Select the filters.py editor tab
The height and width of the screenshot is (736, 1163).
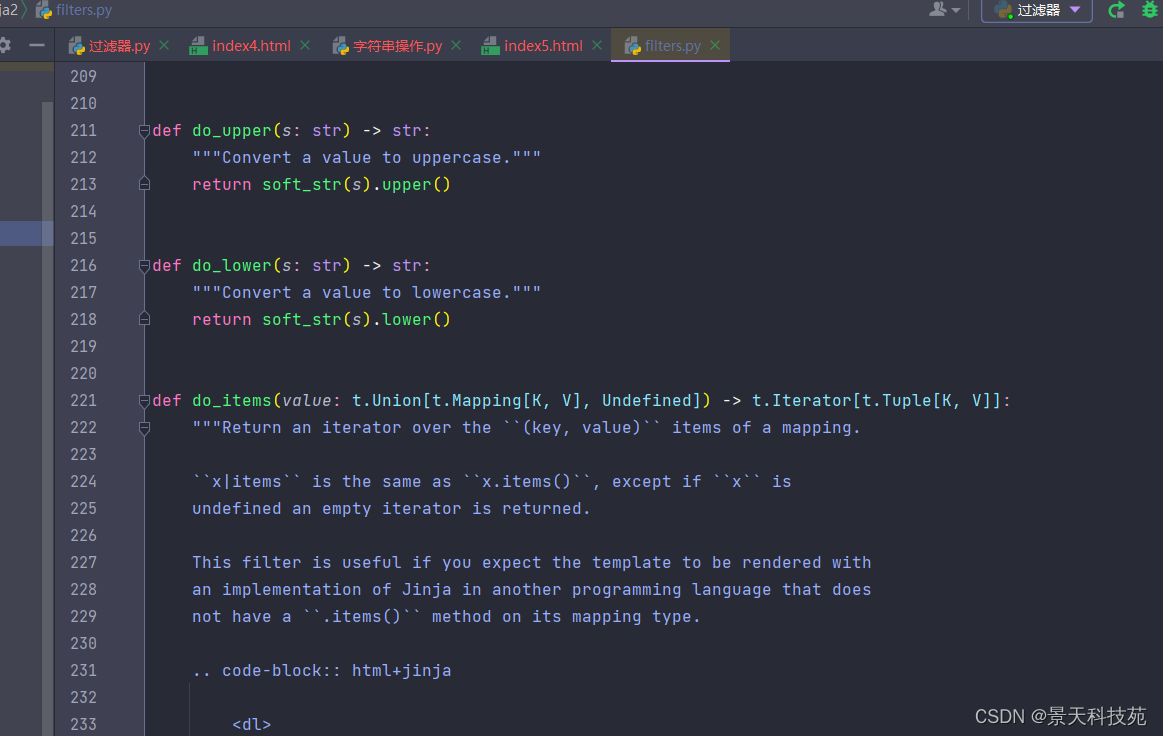click(672, 46)
